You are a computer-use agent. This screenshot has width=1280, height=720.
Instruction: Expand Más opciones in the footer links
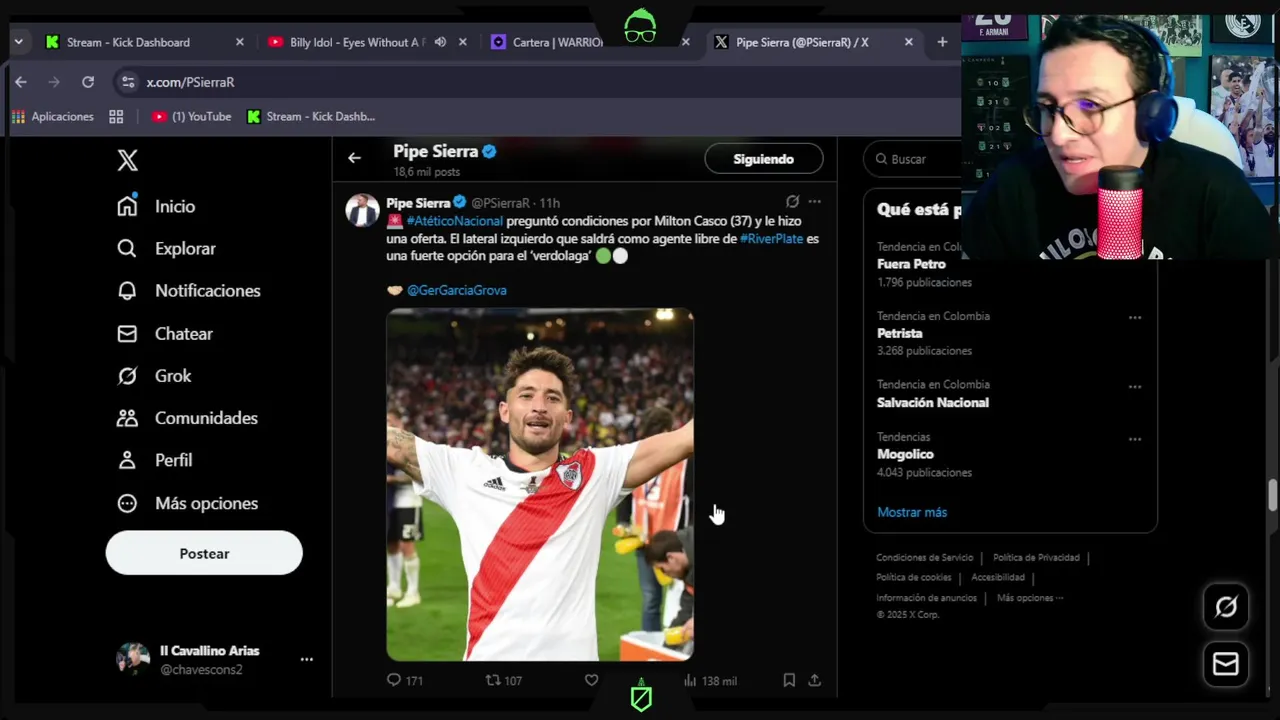coord(1030,598)
